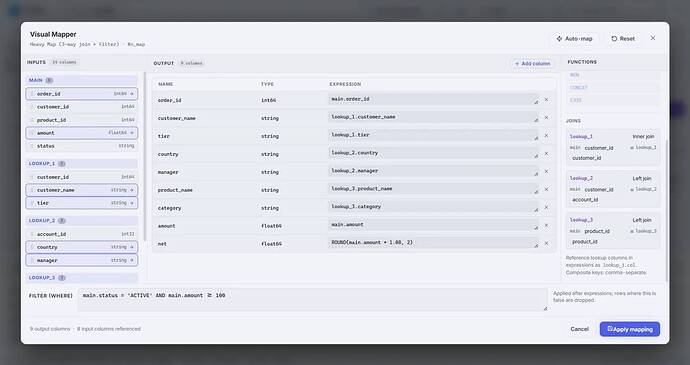Viewport: 690px width, 365px height.
Task: Close the Visual Mapper dialog
Action: [x=653, y=38]
